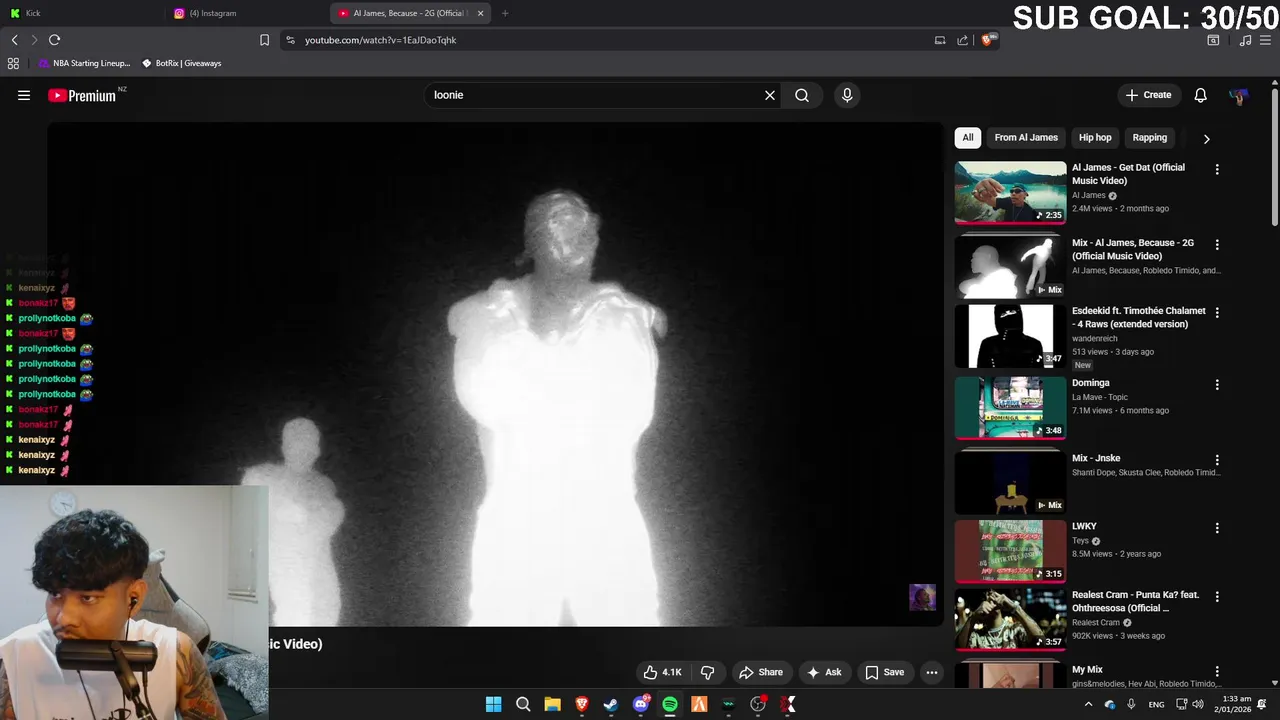Open Brave playlist music icon
Viewport: 1280px width, 720px height.
[1245, 40]
